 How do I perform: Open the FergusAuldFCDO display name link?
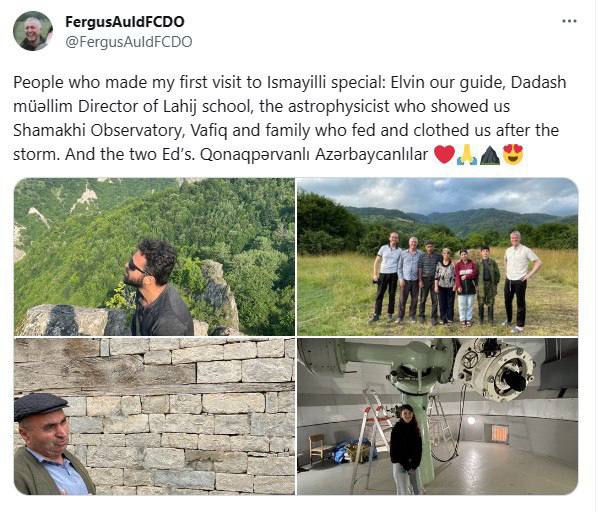125,22
